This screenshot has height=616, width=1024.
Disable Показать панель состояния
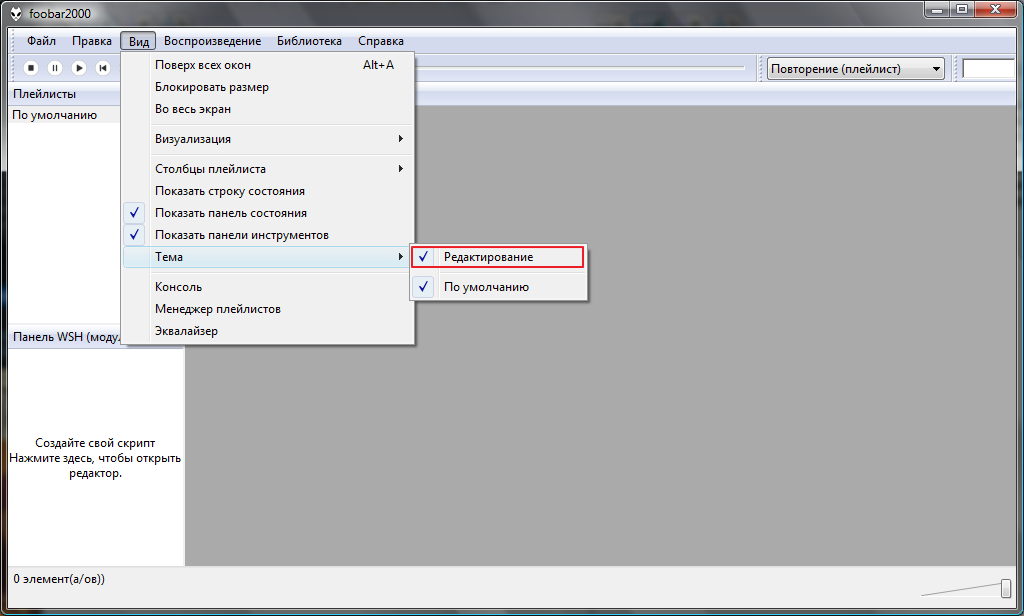230,213
